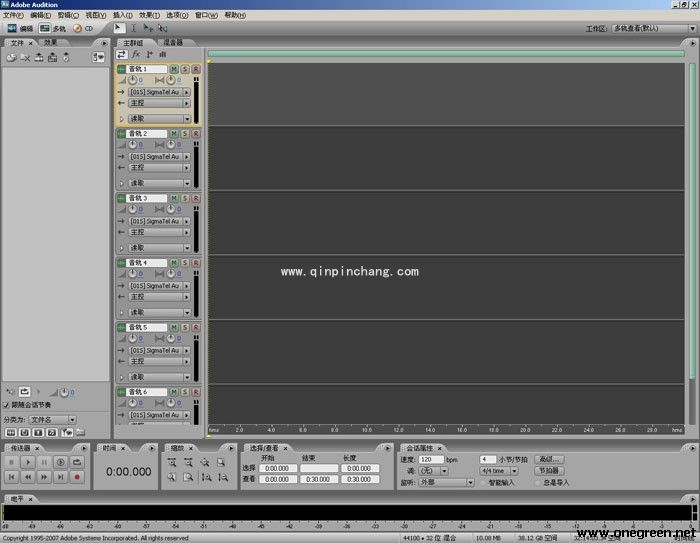Image resolution: width=700 pixels, height=543 pixels.
Task: Click the 节拍器 metronome button
Action: [x=549, y=471]
